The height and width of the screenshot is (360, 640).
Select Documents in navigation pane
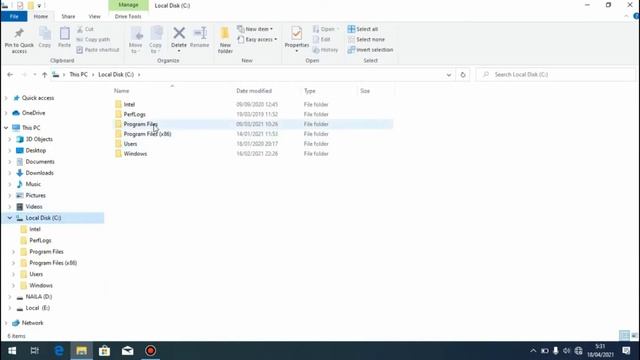tap(40, 162)
